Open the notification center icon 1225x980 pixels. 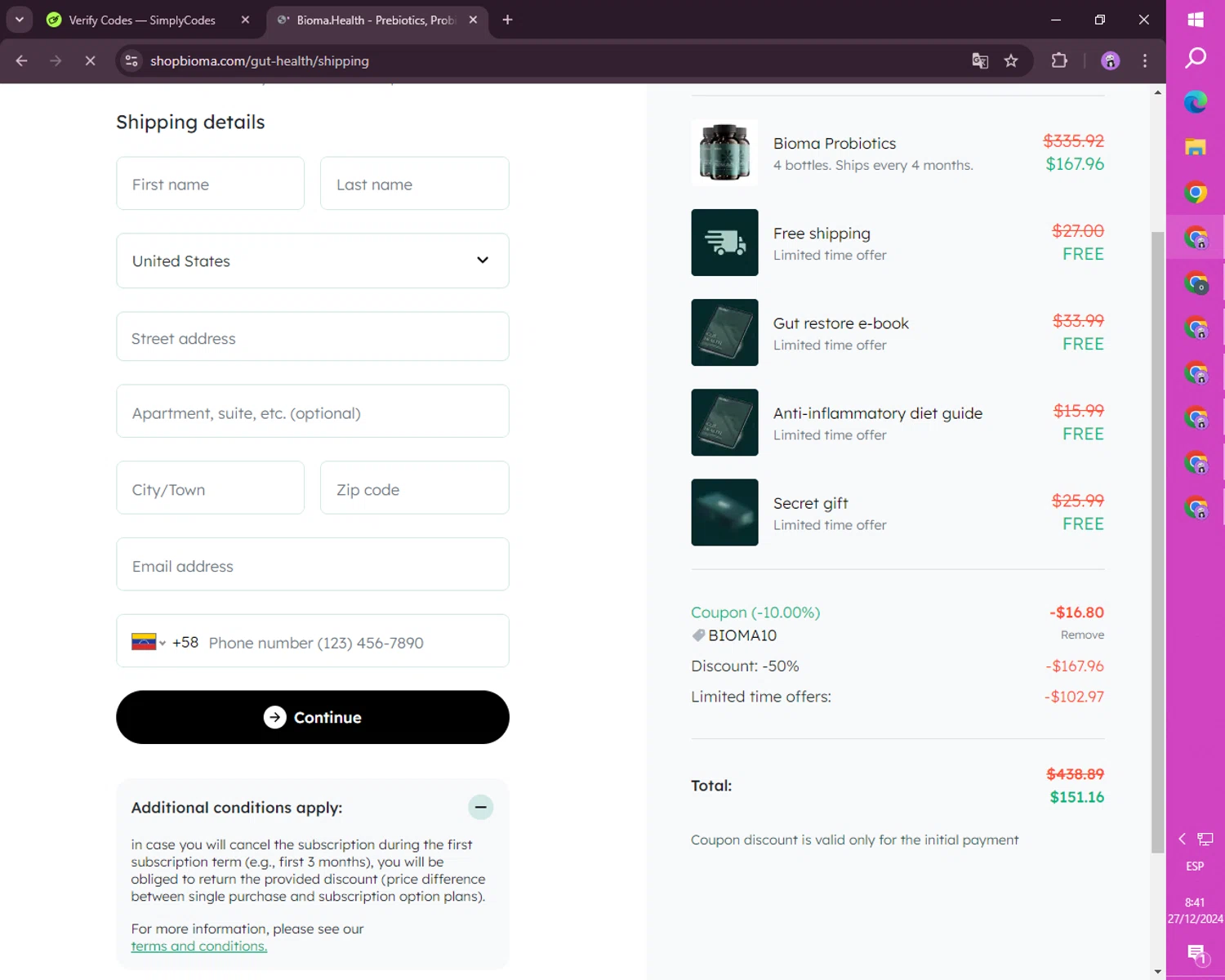pyautogui.click(x=1196, y=953)
